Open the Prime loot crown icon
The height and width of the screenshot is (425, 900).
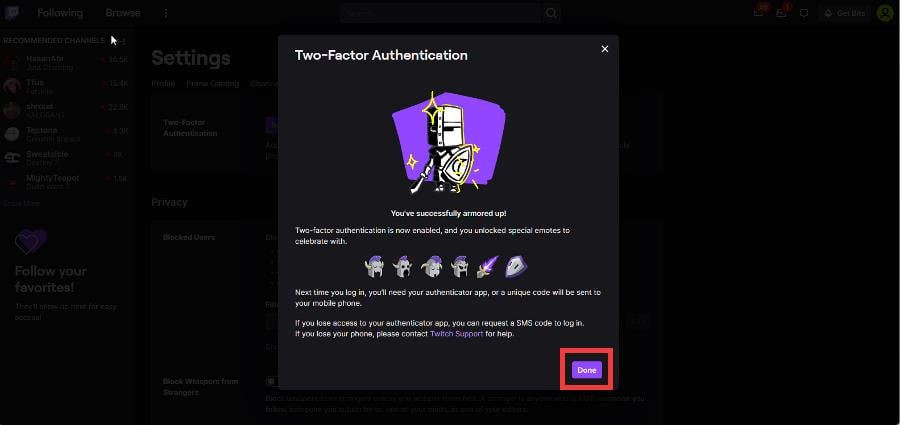[759, 13]
